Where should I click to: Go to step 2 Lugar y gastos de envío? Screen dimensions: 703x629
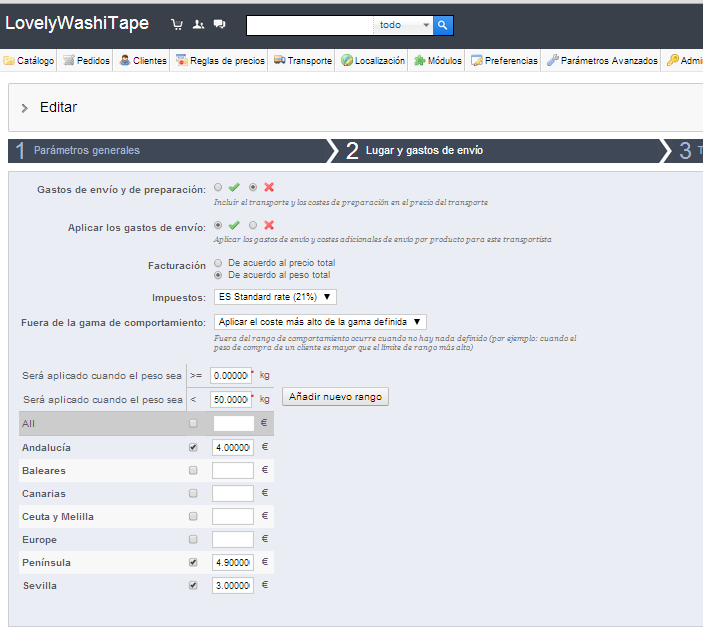(x=500, y=151)
